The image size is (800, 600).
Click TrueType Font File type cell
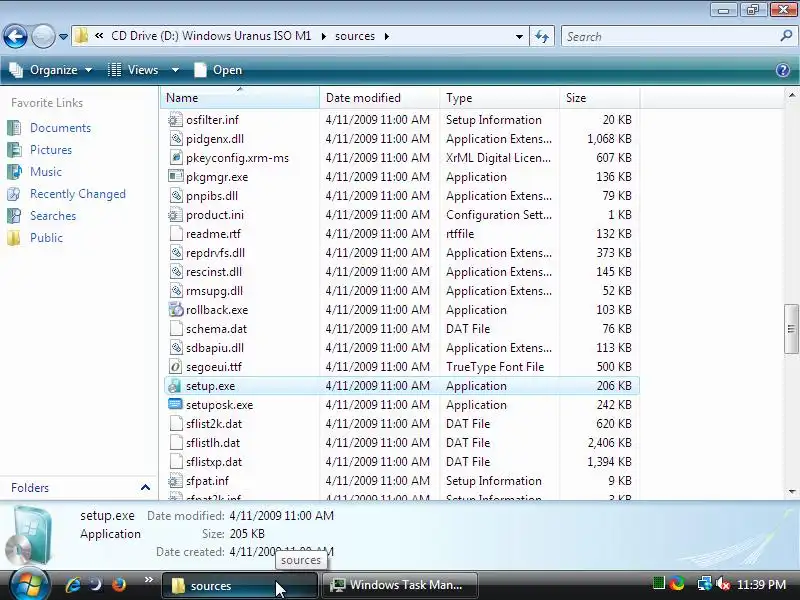(495, 367)
